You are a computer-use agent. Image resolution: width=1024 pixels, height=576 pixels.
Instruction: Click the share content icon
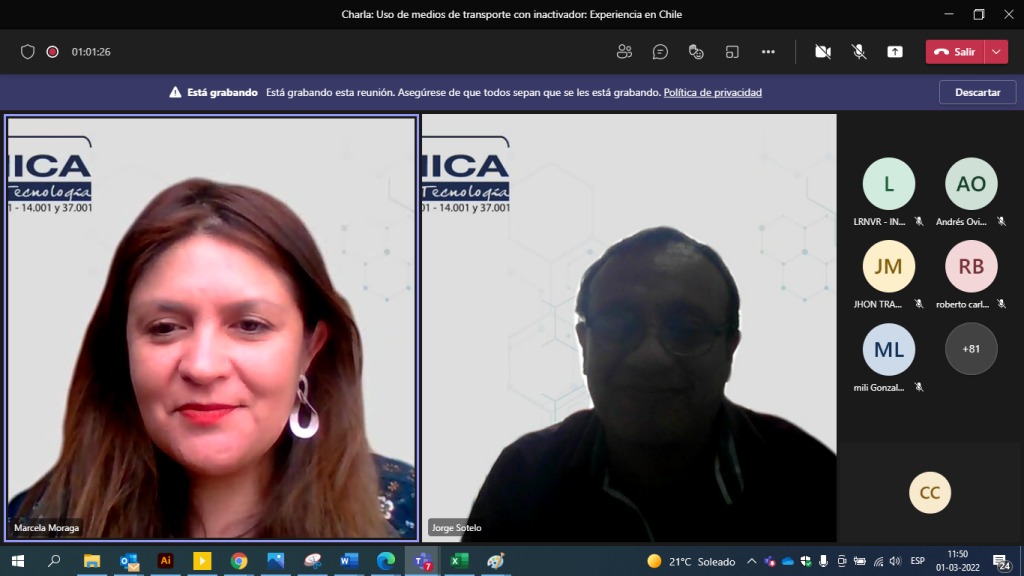coord(895,52)
